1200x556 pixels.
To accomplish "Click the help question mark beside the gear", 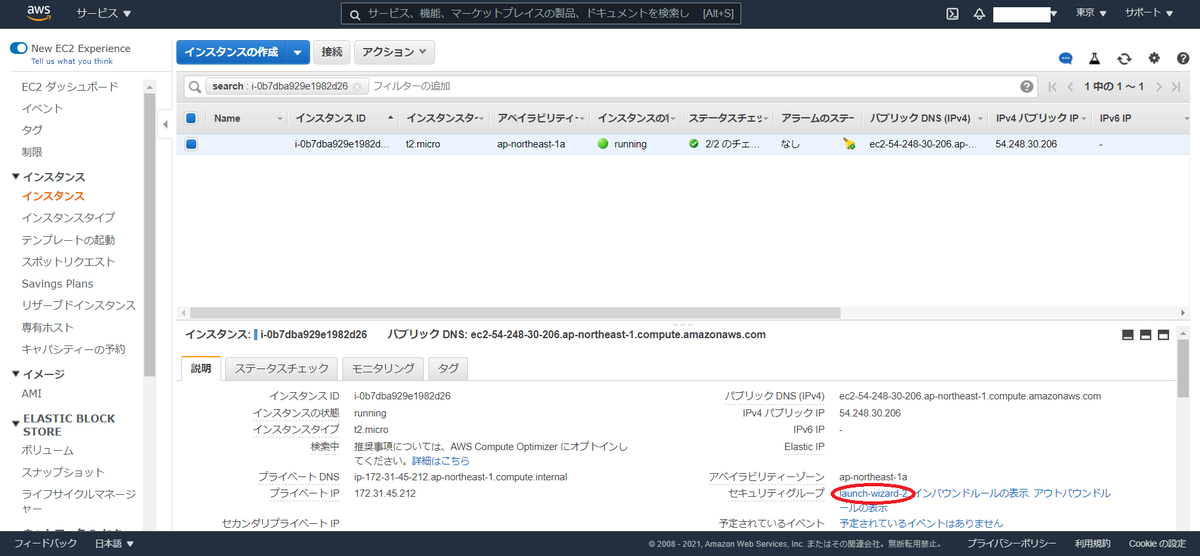I will [1182, 59].
